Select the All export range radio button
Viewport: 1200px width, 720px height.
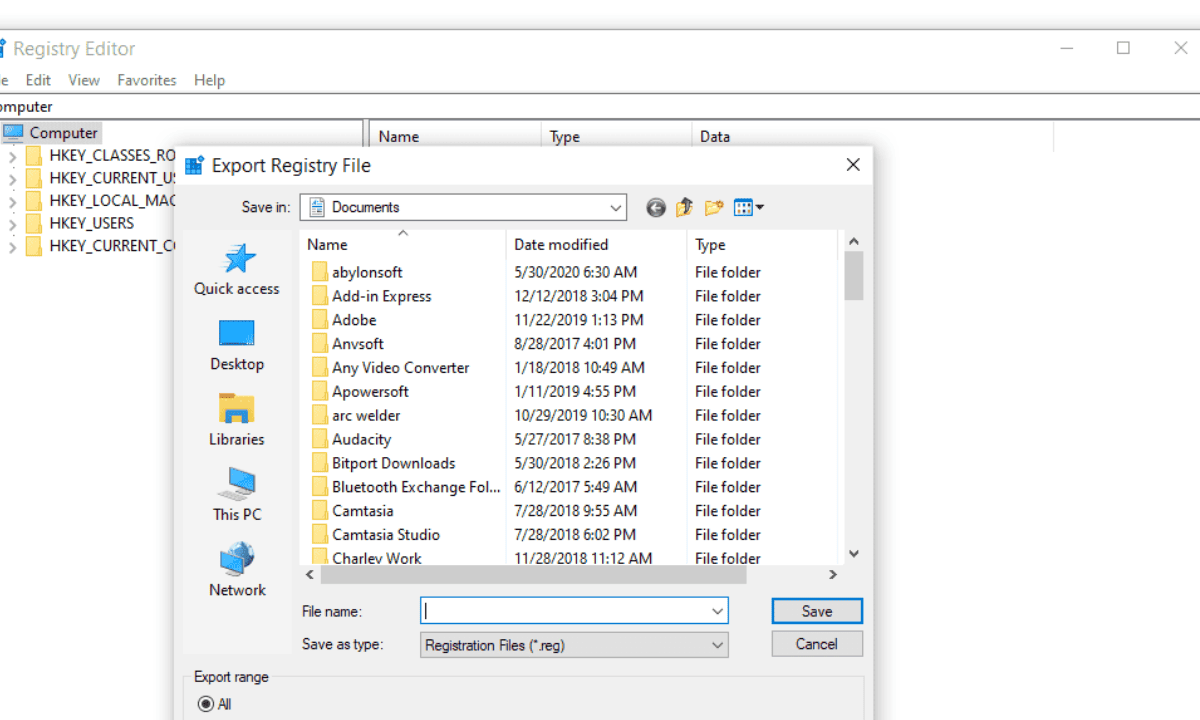pos(204,703)
